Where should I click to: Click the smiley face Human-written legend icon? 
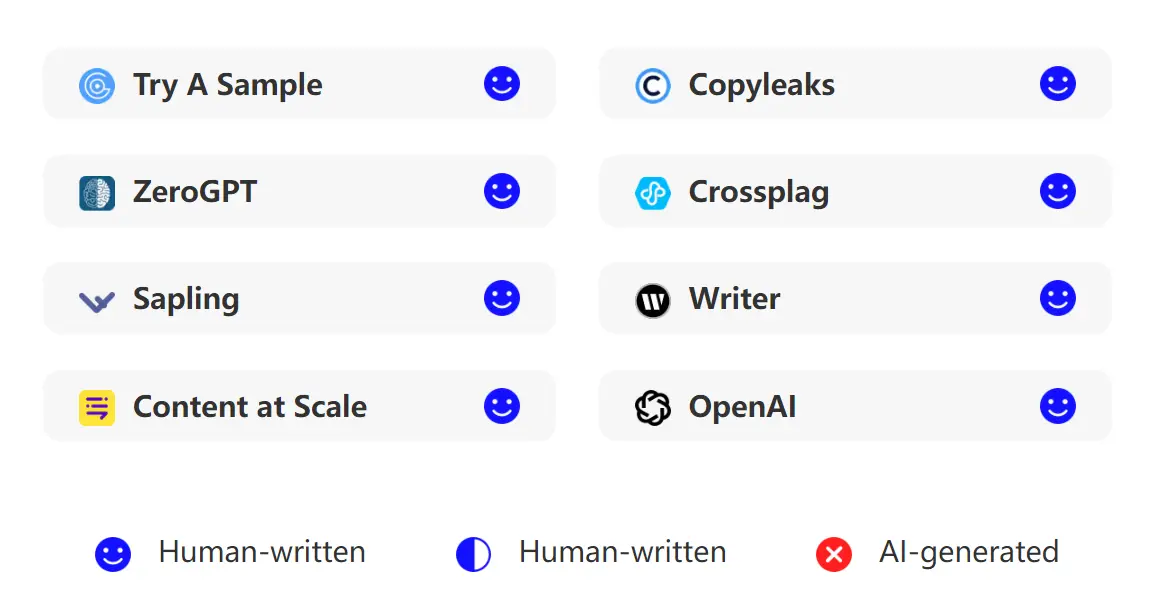[113, 554]
